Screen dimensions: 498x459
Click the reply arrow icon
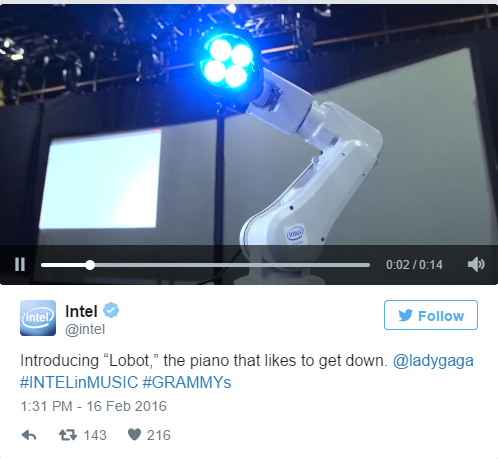tap(29, 435)
